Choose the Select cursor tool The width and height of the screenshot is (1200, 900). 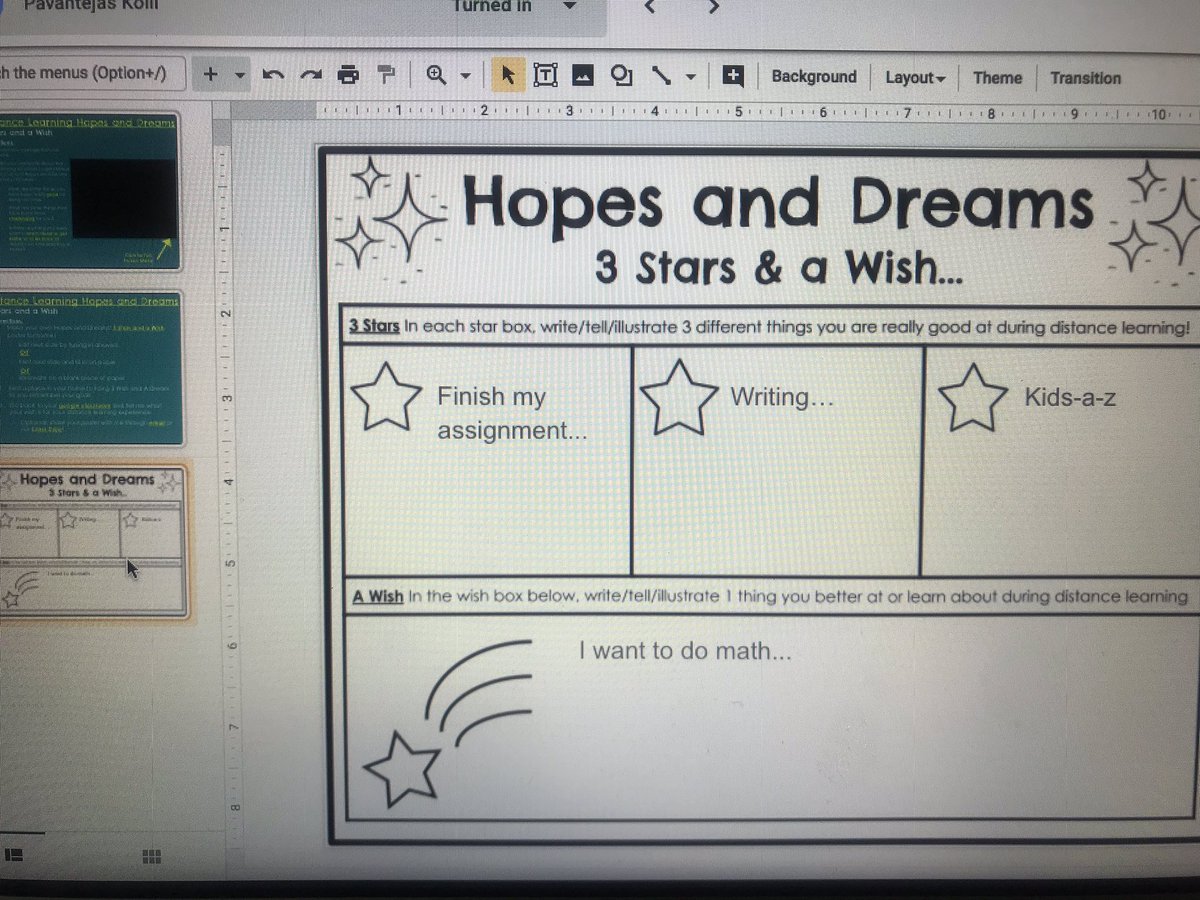click(507, 75)
